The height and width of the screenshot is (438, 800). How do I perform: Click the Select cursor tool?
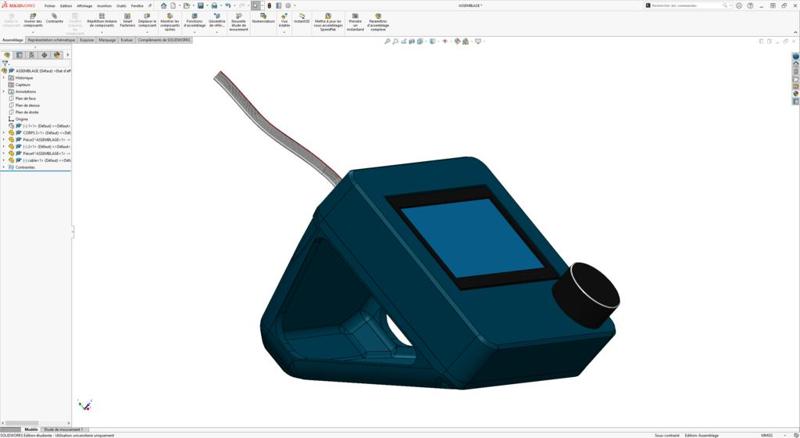[256, 6]
